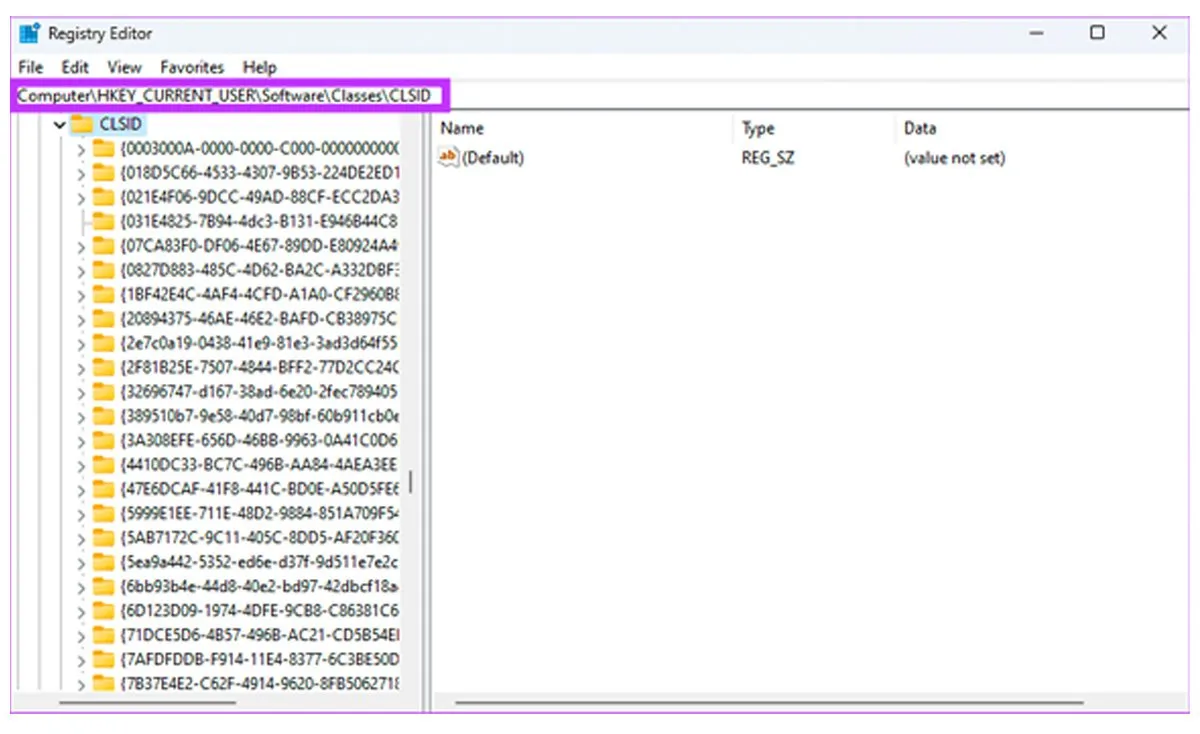Click the folder icon for {2e7c0a19-0438-41e9 key
The height and width of the screenshot is (734, 1200).
tap(103, 342)
